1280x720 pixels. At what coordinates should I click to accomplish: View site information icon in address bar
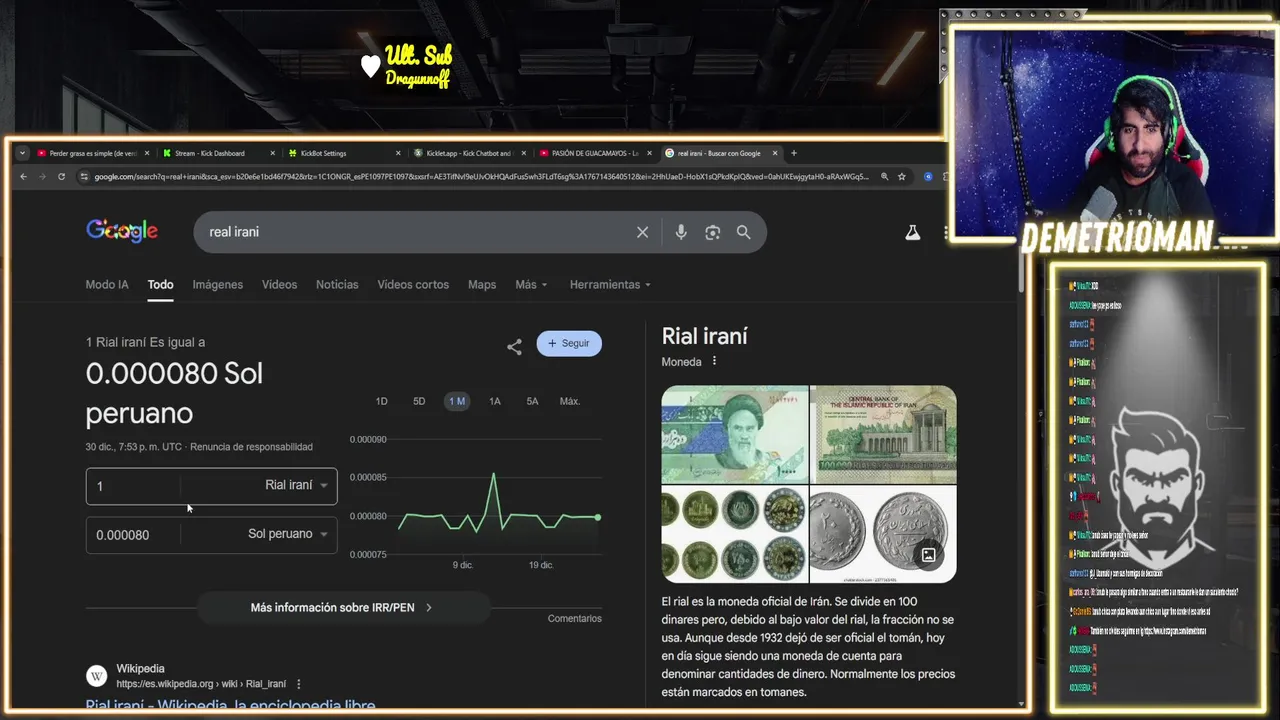click(x=85, y=177)
